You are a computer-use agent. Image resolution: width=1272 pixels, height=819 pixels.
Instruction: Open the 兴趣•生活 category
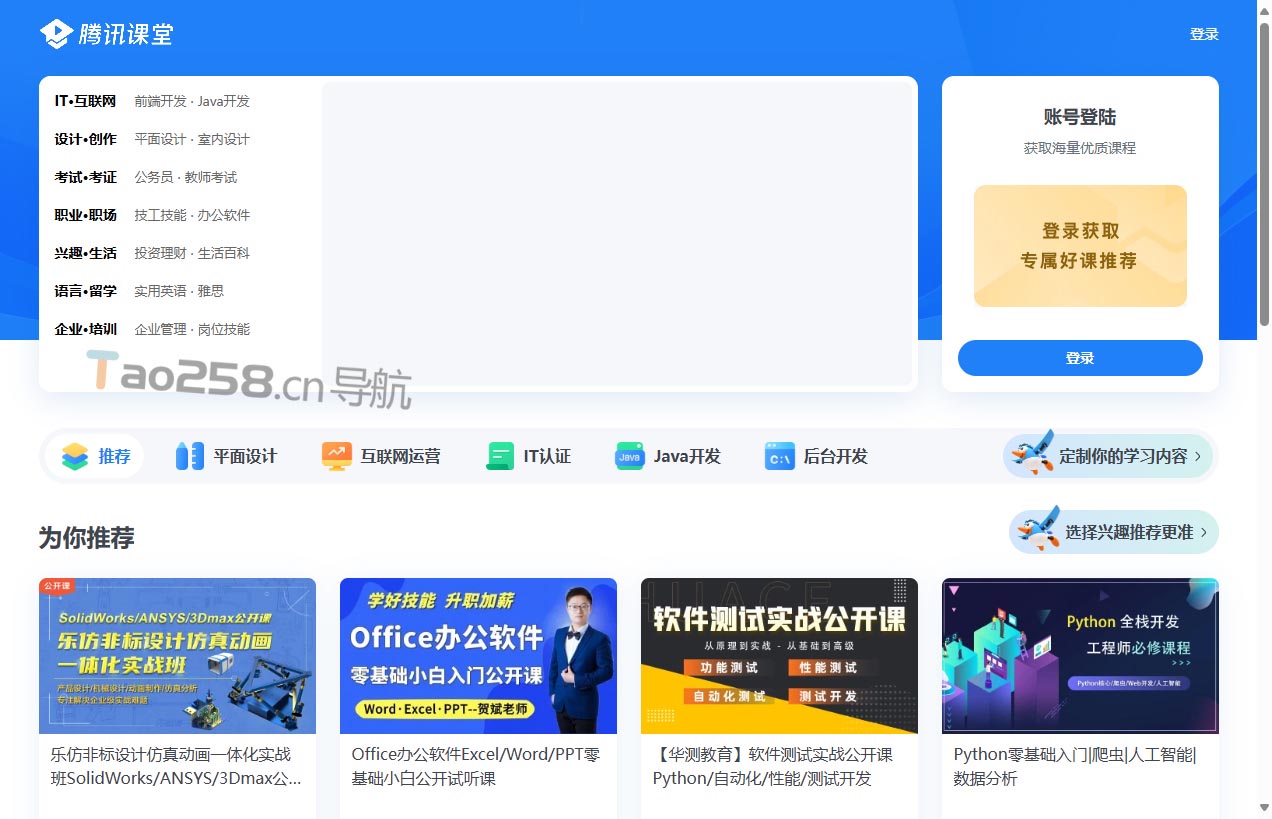click(x=85, y=253)
